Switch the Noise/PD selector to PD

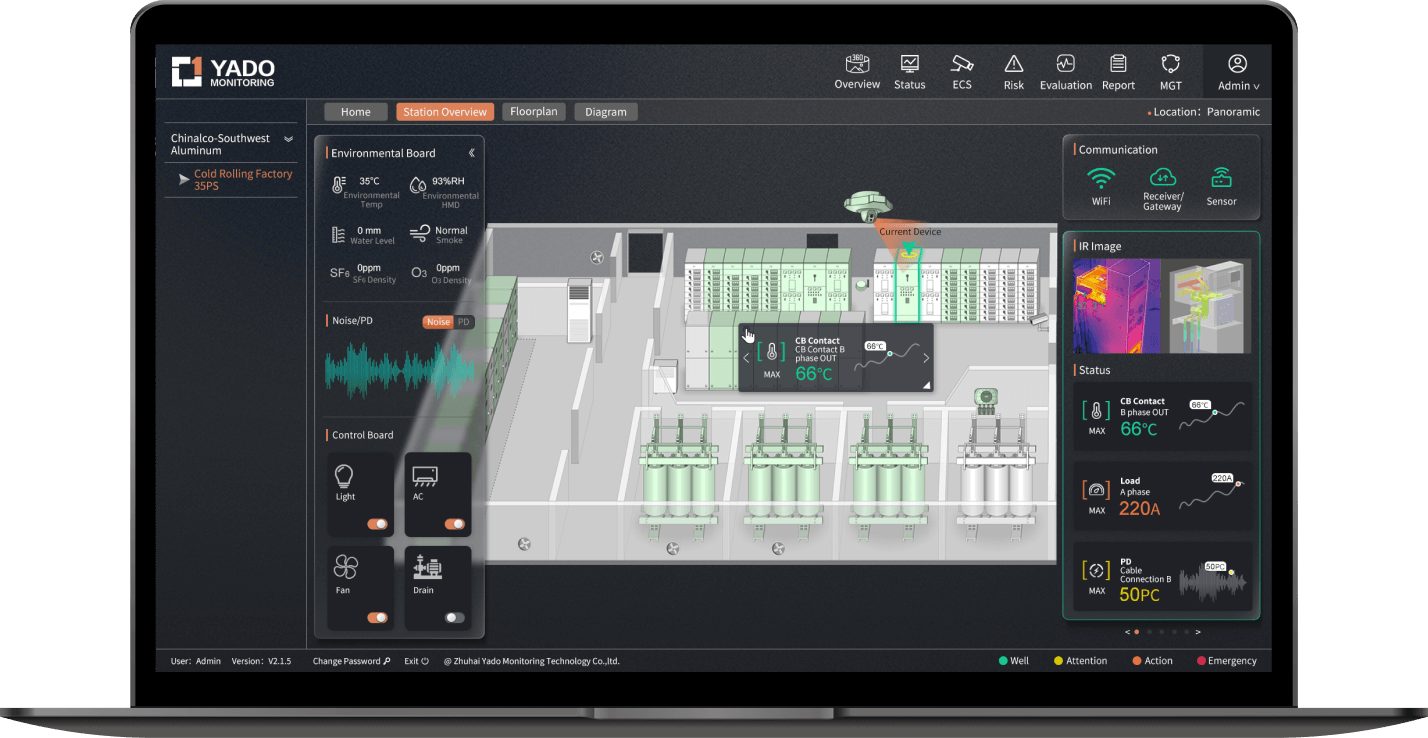click(463, 322)
